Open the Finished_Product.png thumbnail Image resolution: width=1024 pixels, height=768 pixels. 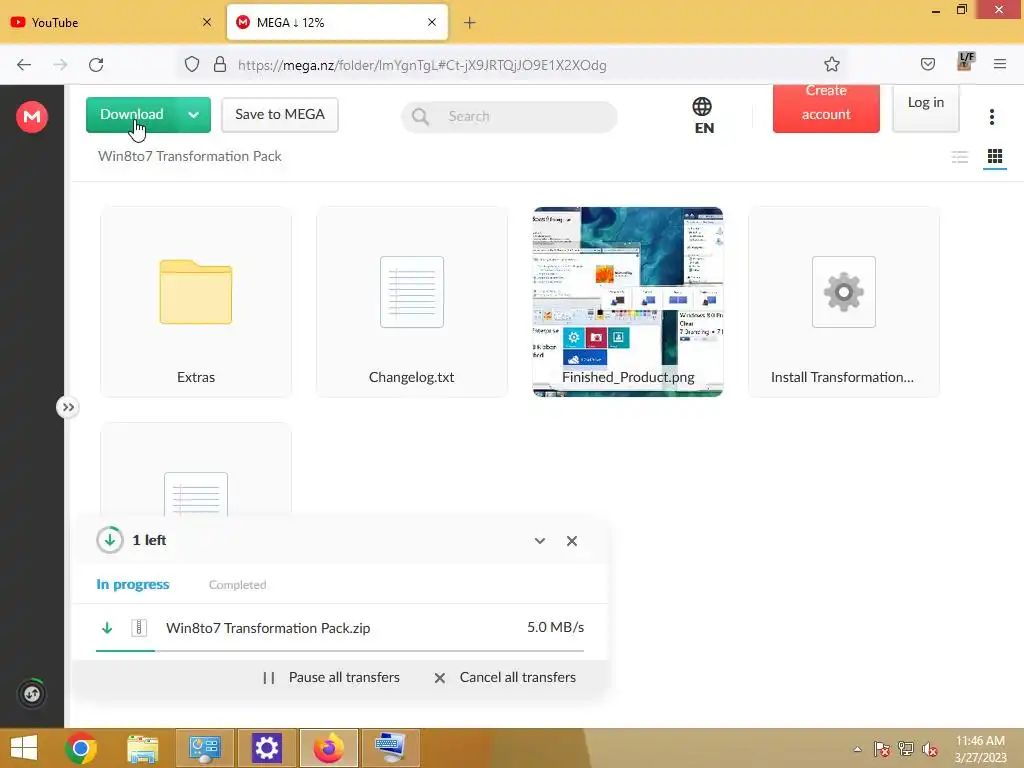coord(628,302)
